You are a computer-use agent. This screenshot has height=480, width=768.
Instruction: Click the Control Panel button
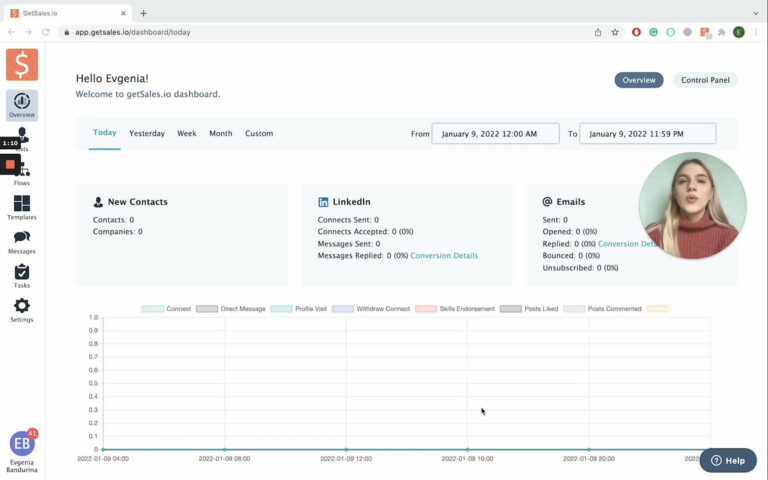click(705, 80)
